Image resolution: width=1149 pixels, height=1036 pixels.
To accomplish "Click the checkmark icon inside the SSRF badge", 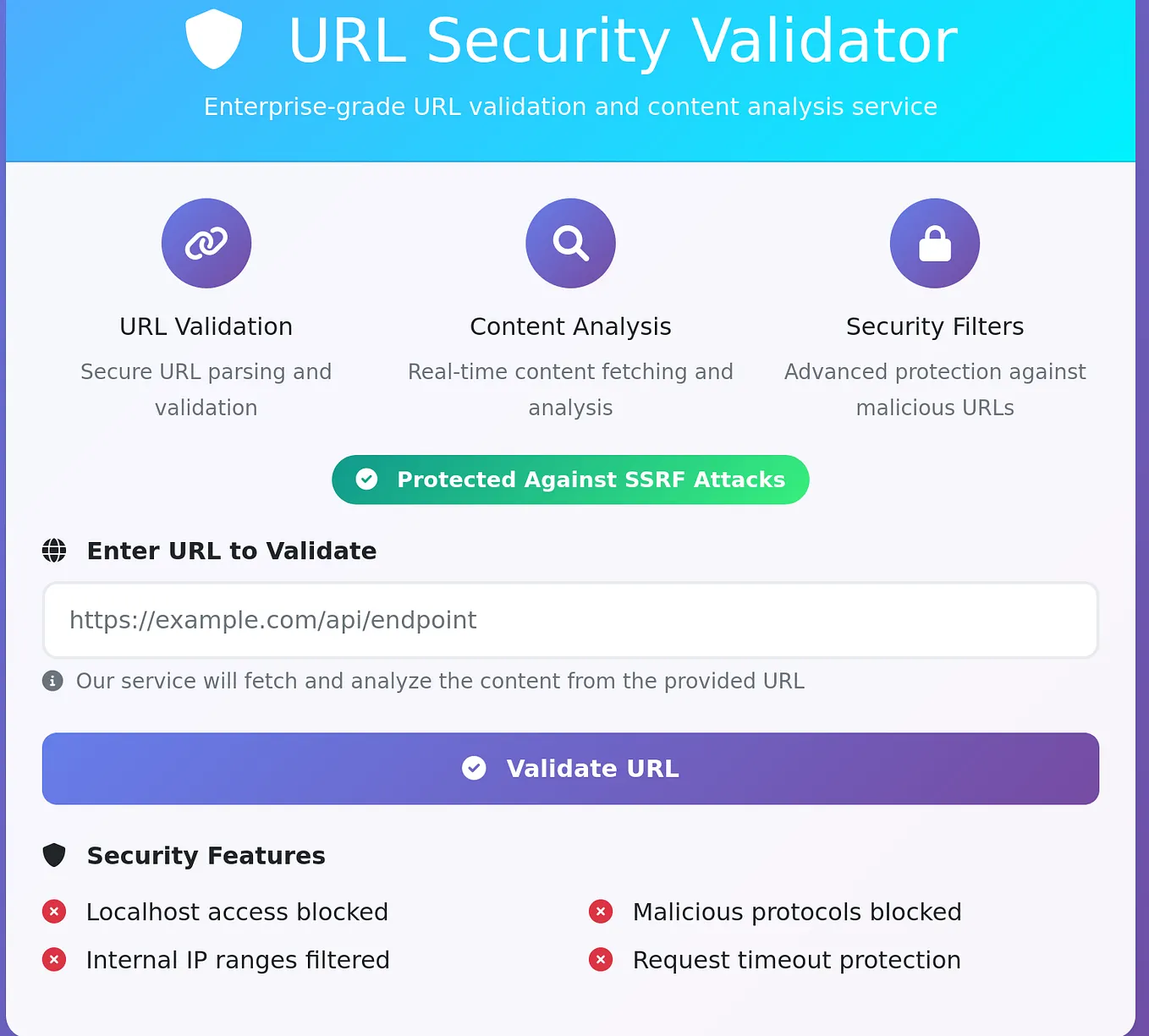I will pos(366,480).
